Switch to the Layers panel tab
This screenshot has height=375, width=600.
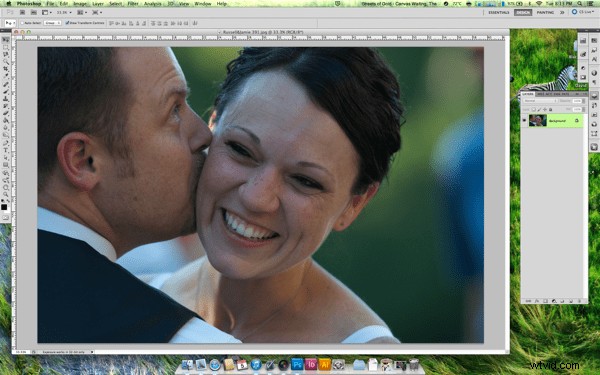coord(528,94)
